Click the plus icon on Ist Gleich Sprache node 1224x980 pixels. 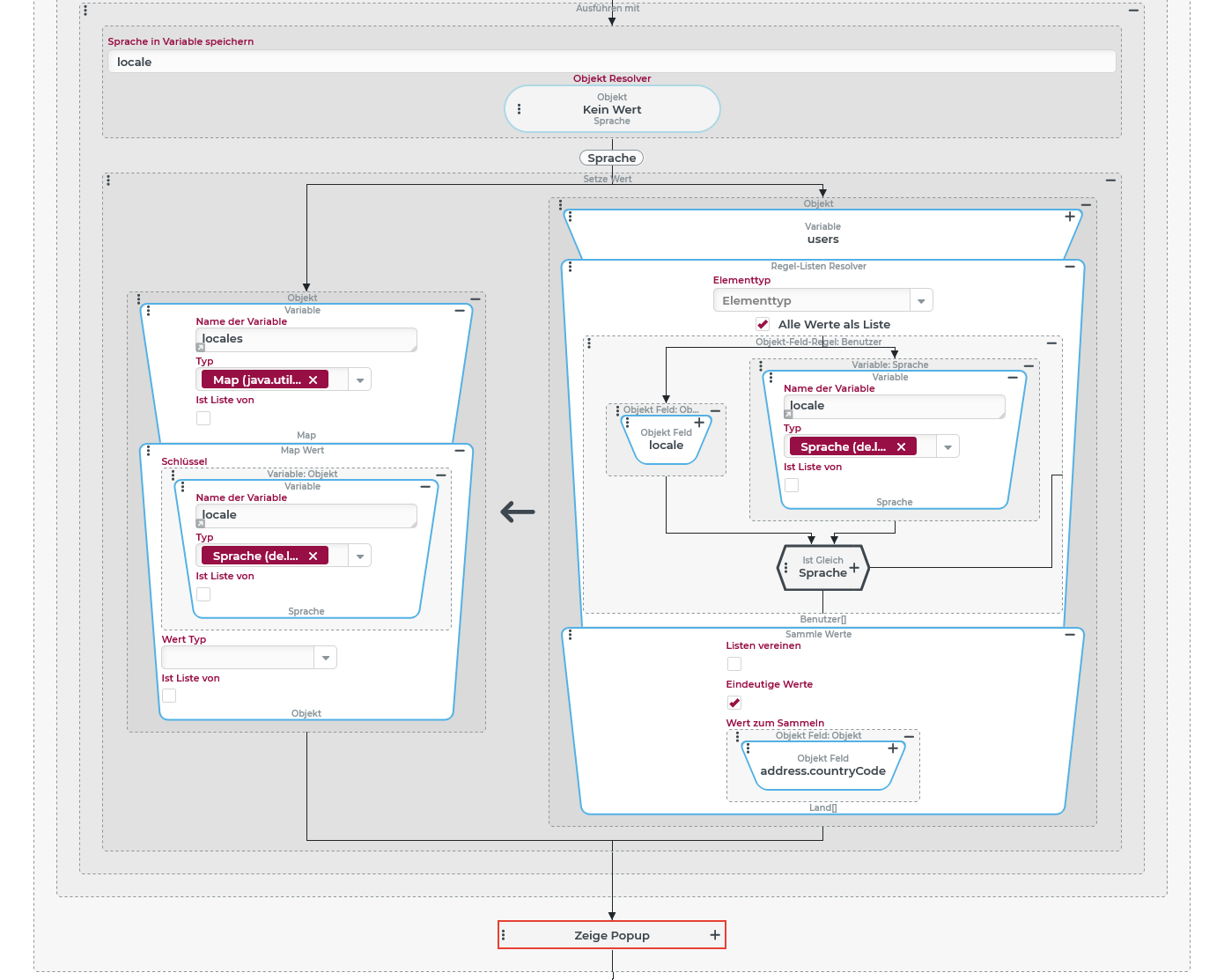point(853,568)
